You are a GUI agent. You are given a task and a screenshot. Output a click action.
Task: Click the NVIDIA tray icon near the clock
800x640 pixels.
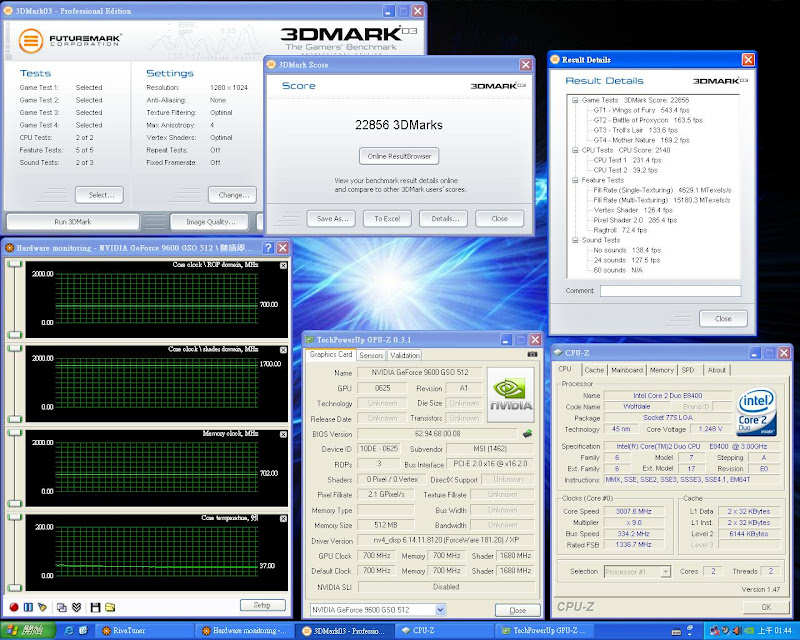pos(749,631)
